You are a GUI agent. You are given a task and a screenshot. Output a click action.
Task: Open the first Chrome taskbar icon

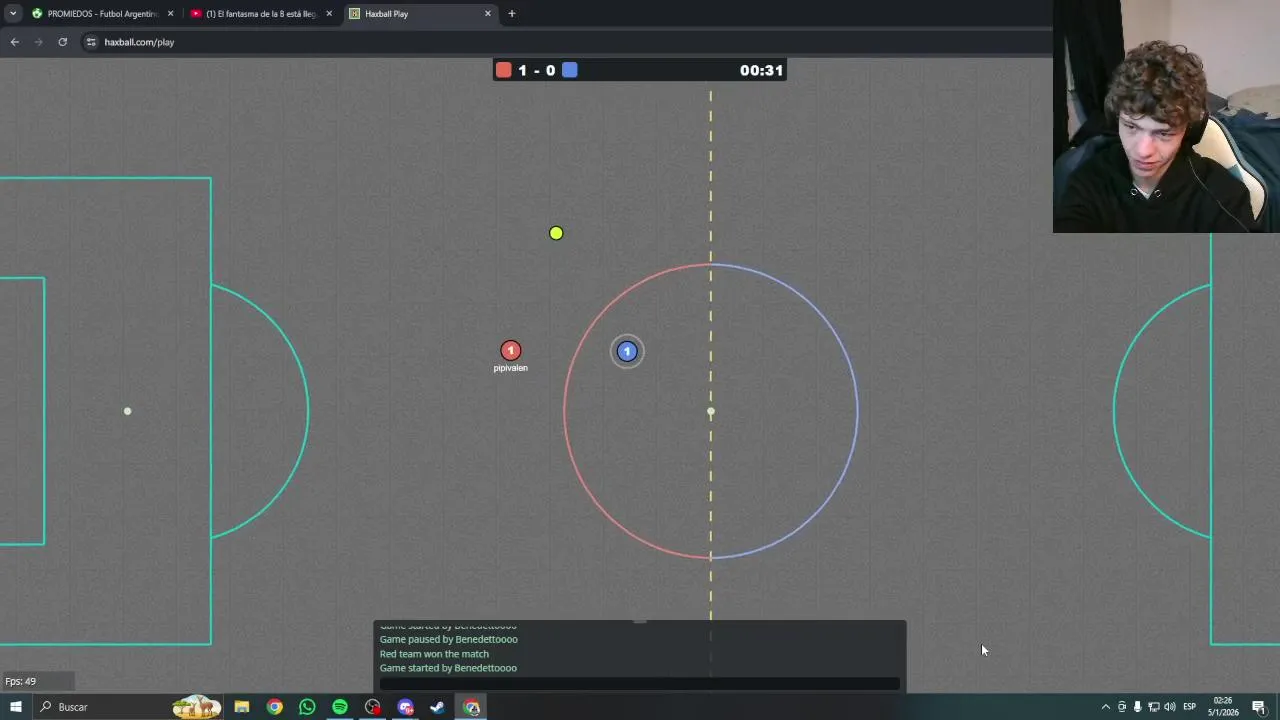[275, 707]
